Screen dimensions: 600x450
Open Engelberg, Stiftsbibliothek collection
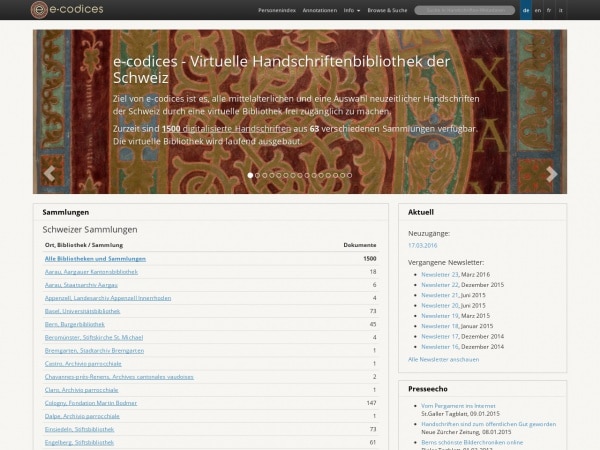[79, 442]
